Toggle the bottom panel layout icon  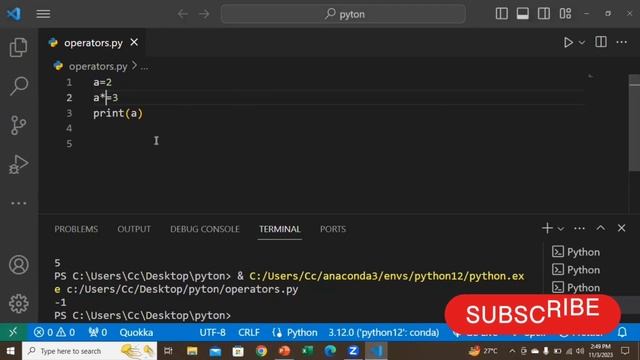click(x=522, y=13)
